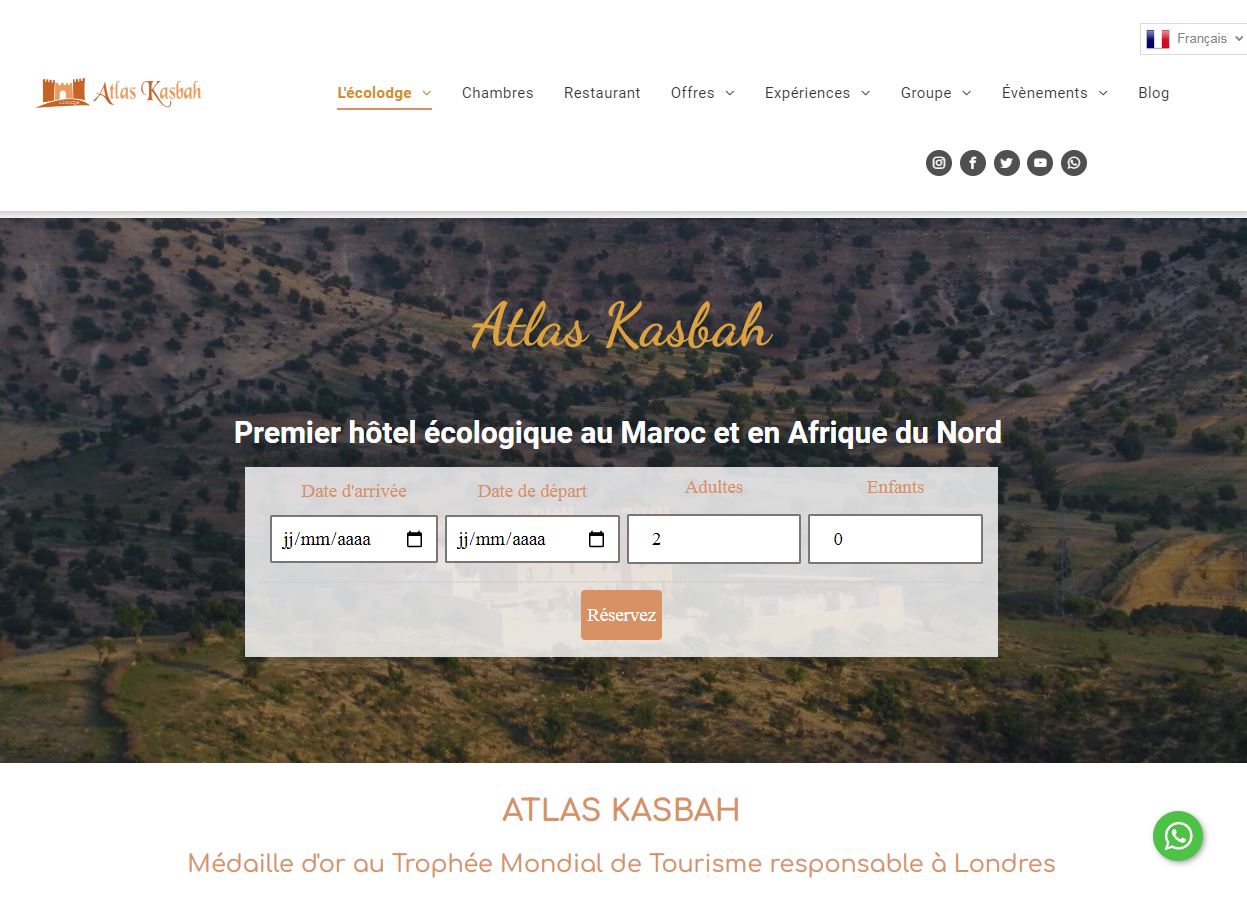The width and height of the screenshot is (1247, 907).
Task: Go to the Restaurant page
Action: (602, 93)
